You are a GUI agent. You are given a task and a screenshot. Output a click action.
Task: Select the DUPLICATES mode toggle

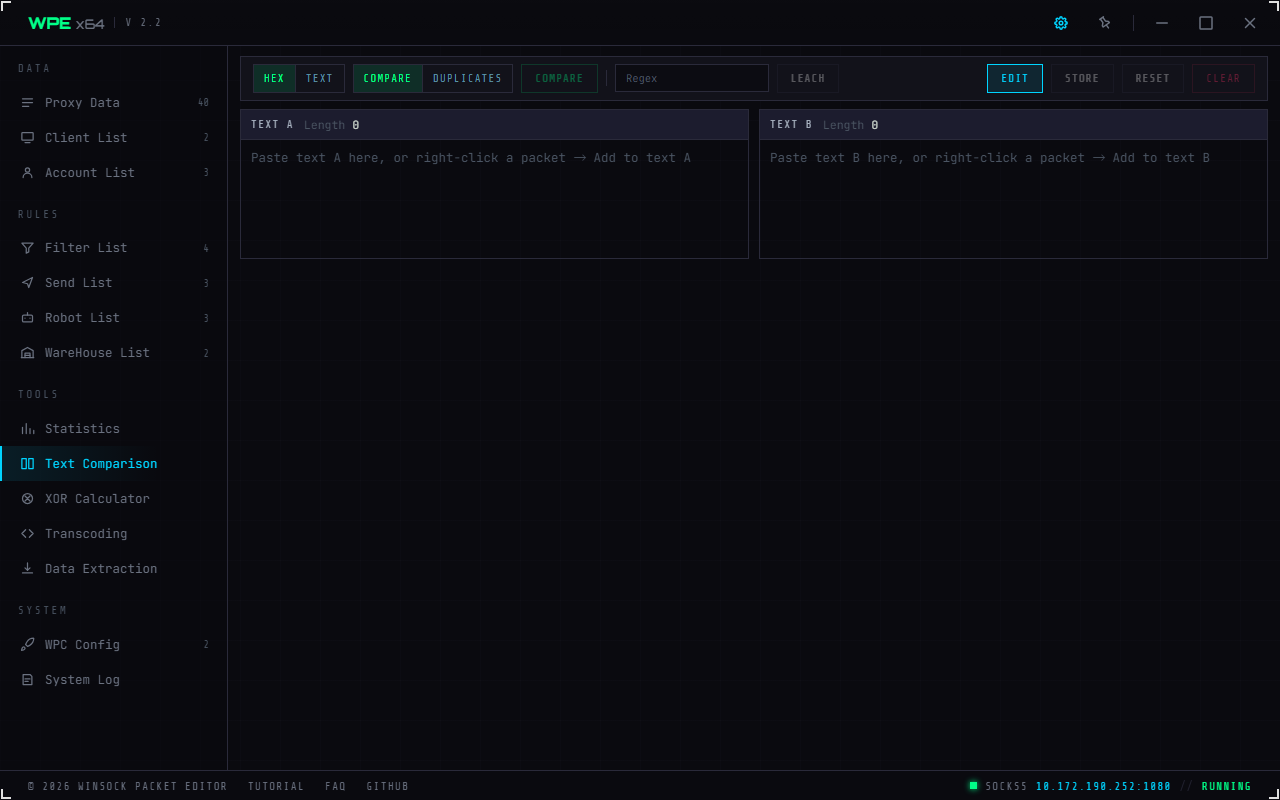tap(467, 79)
